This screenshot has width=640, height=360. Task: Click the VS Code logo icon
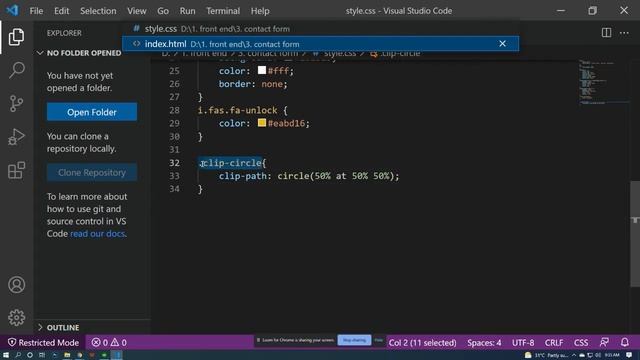pos(12,10)
